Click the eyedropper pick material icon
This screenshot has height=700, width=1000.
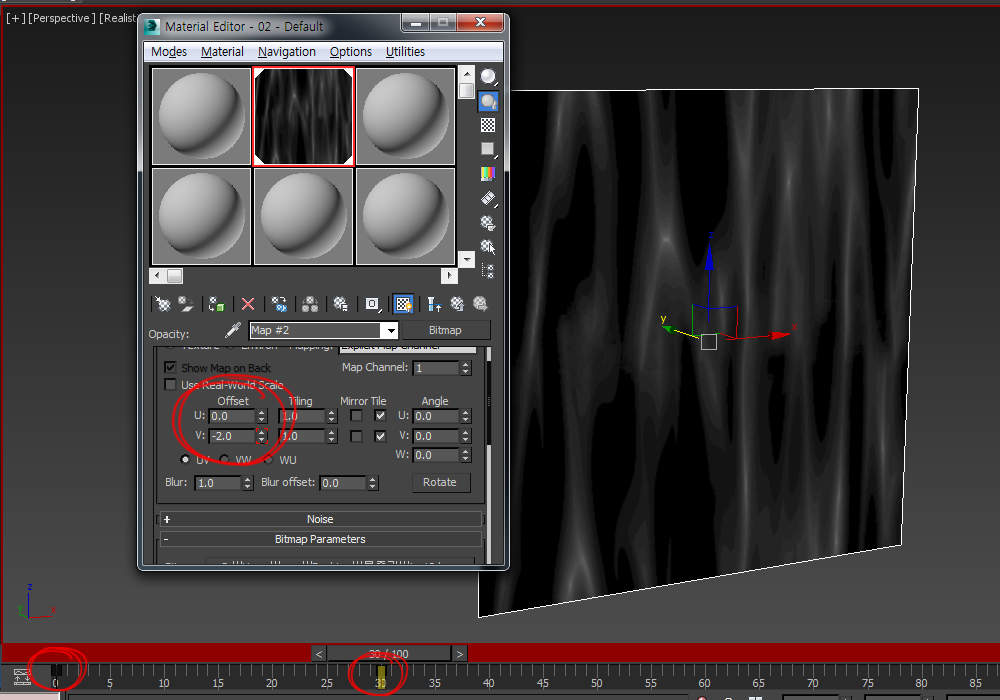pyautogui.click(x=233, y=330)
